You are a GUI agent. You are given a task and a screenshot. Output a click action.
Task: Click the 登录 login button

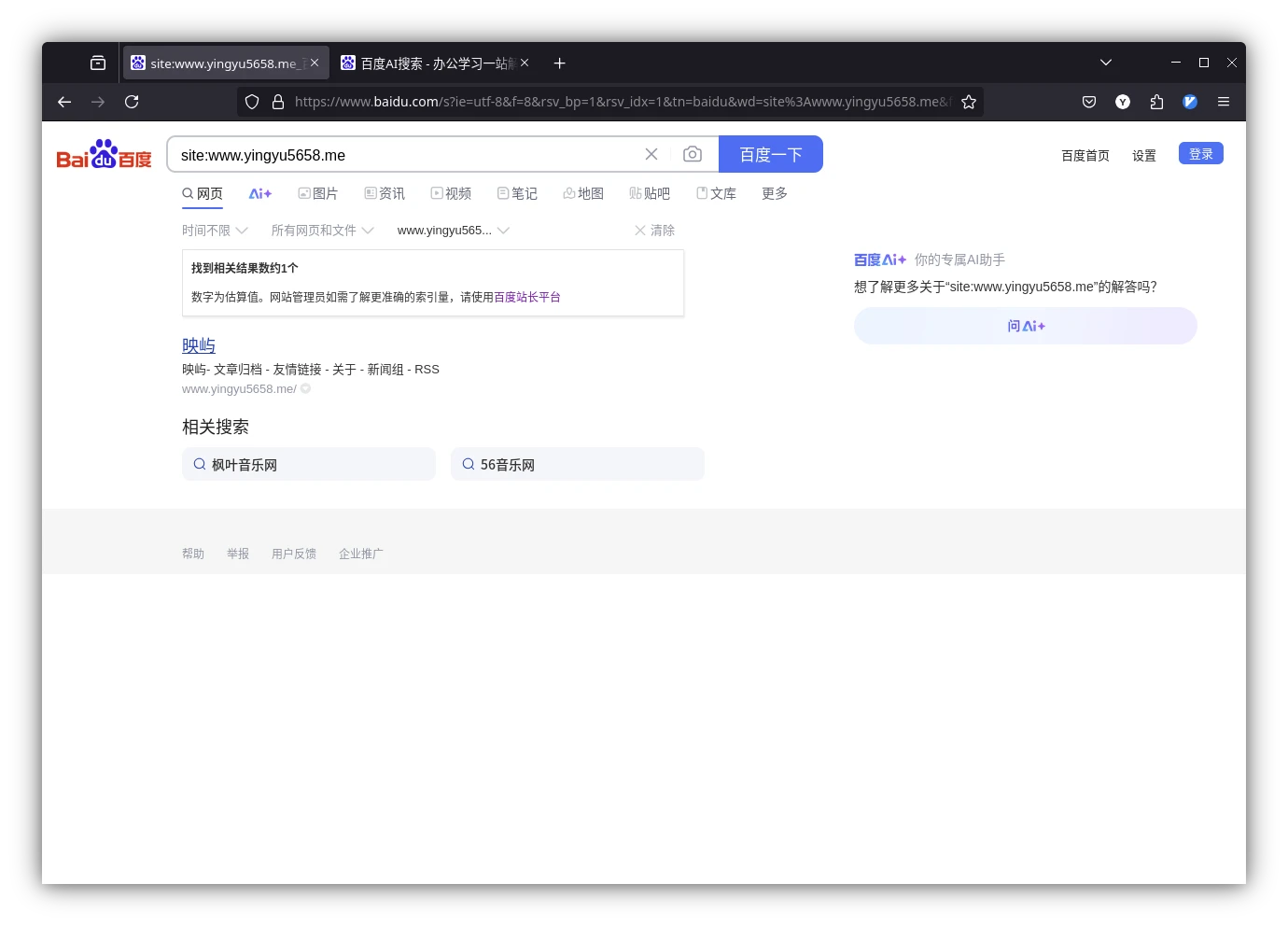tap(1200, 154)
